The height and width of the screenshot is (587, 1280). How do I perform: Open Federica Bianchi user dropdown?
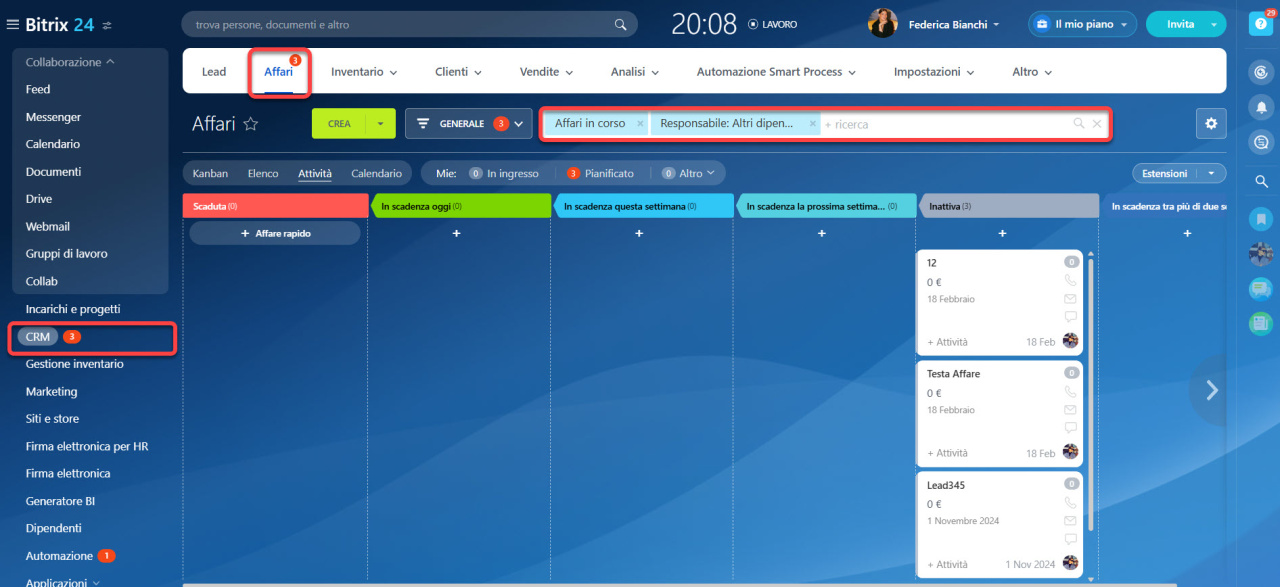pyautogui.click(x=954, y=24)
